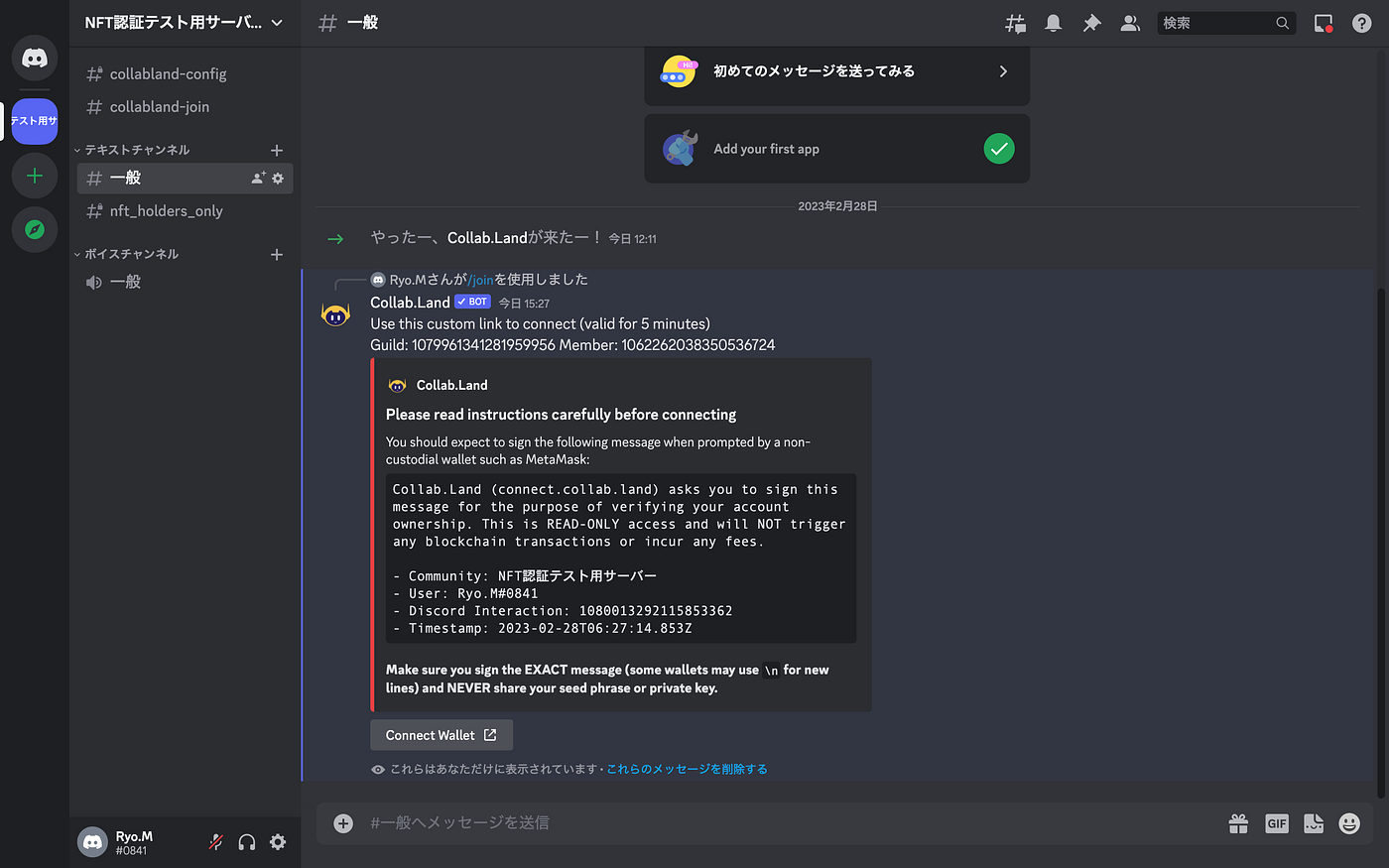Focus the #一般へメッセージを送信 input

click(794, 823)
